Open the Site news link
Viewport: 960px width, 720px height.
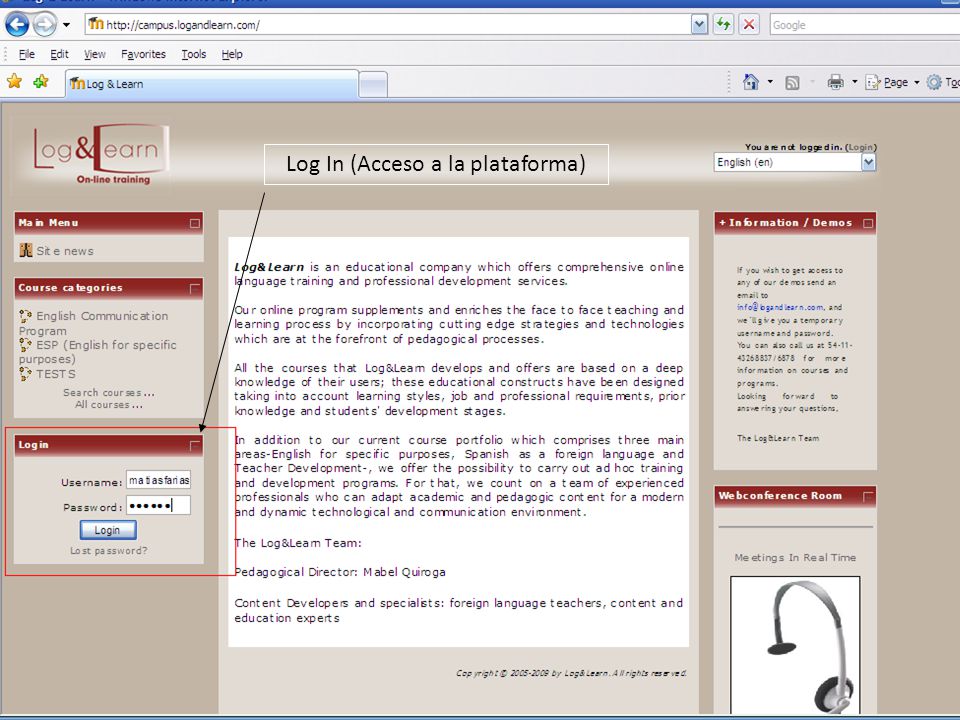(x=65, y=251)
